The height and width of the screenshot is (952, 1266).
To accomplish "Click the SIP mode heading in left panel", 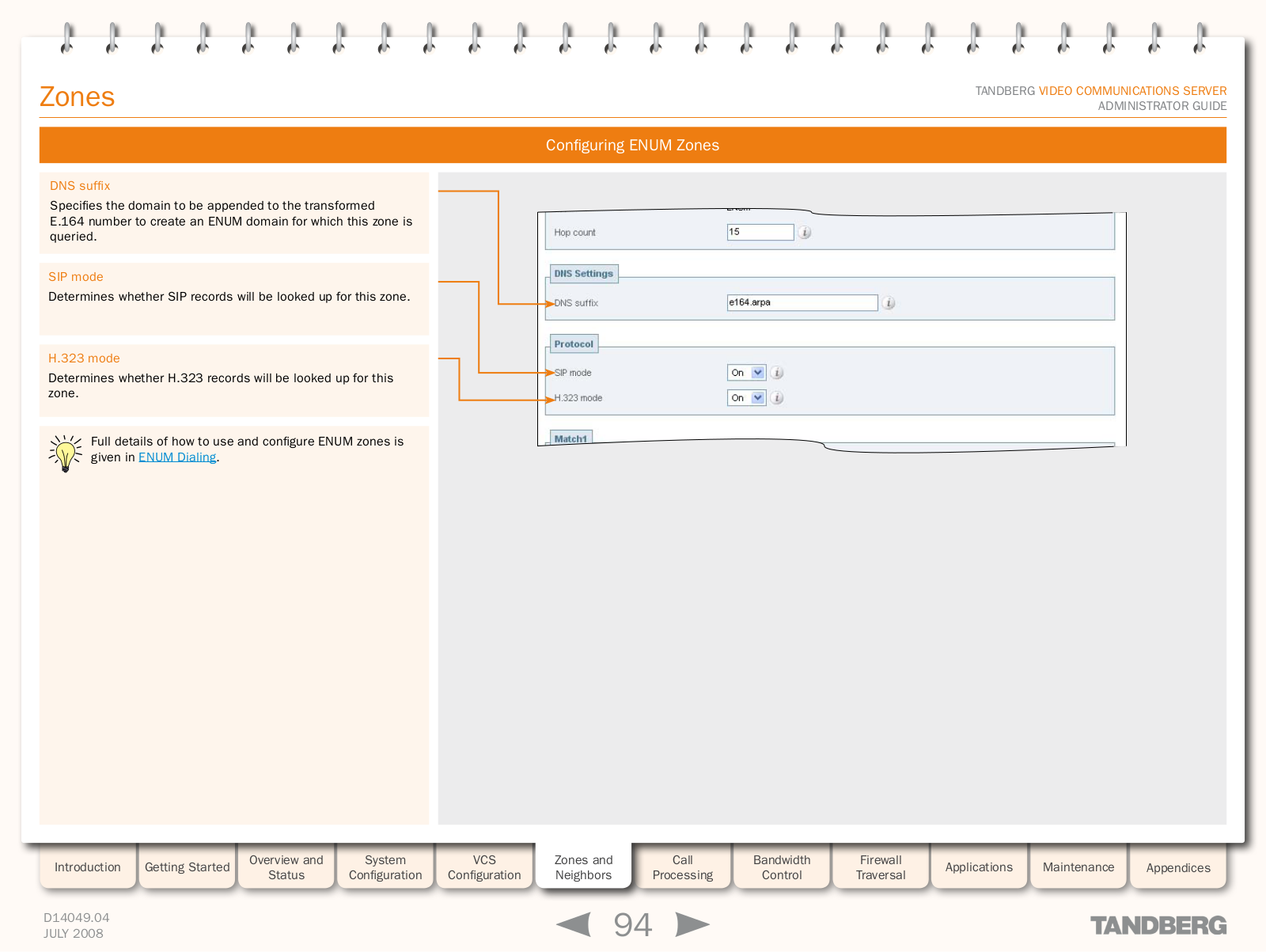I will tap(76, 277).
